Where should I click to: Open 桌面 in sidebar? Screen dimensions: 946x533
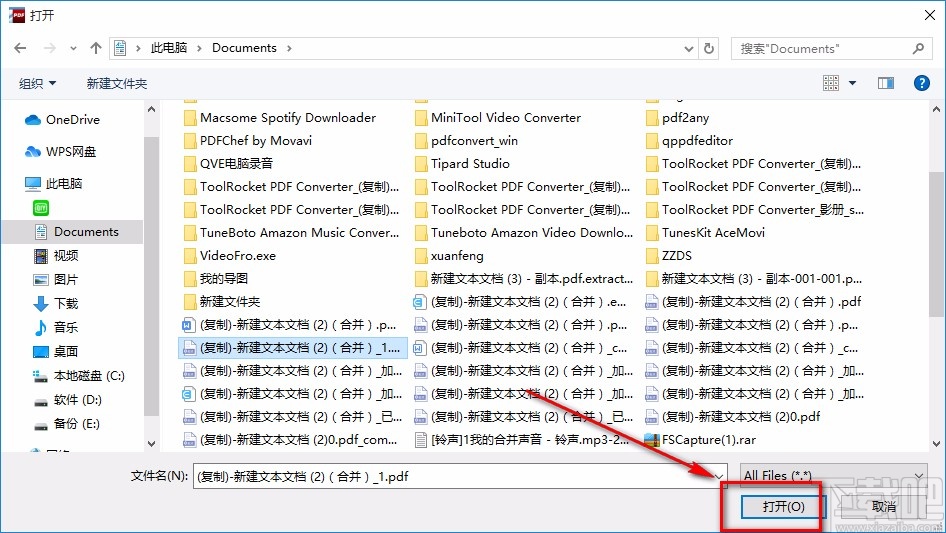(56, 351)
